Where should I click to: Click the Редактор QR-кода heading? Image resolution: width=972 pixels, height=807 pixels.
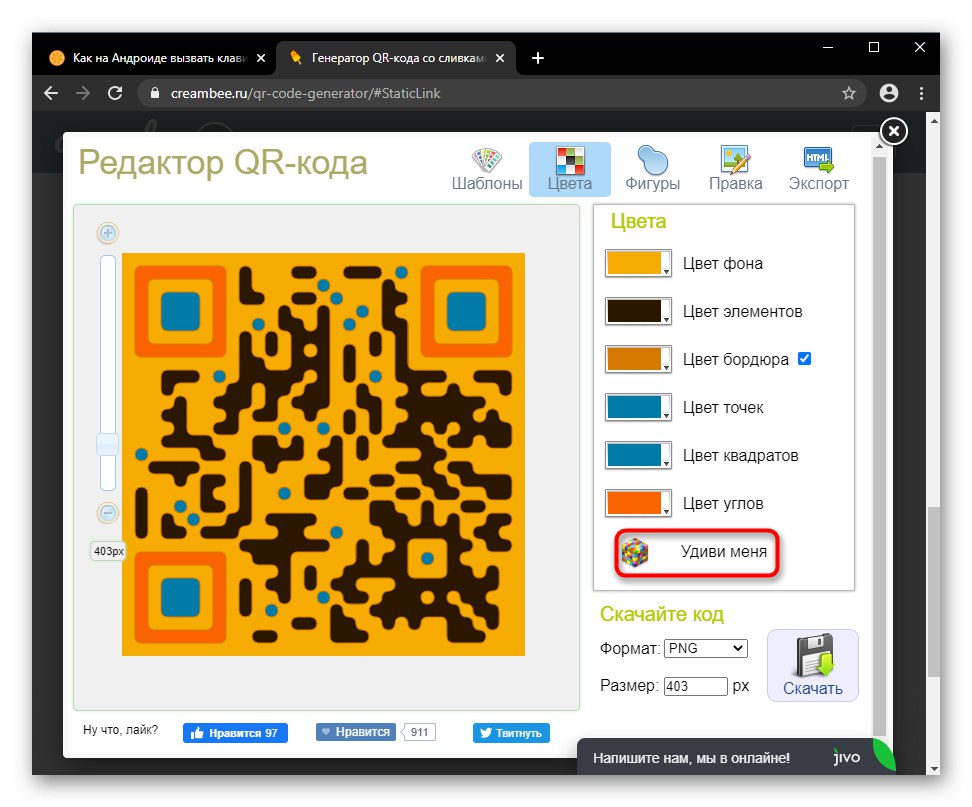223,163
